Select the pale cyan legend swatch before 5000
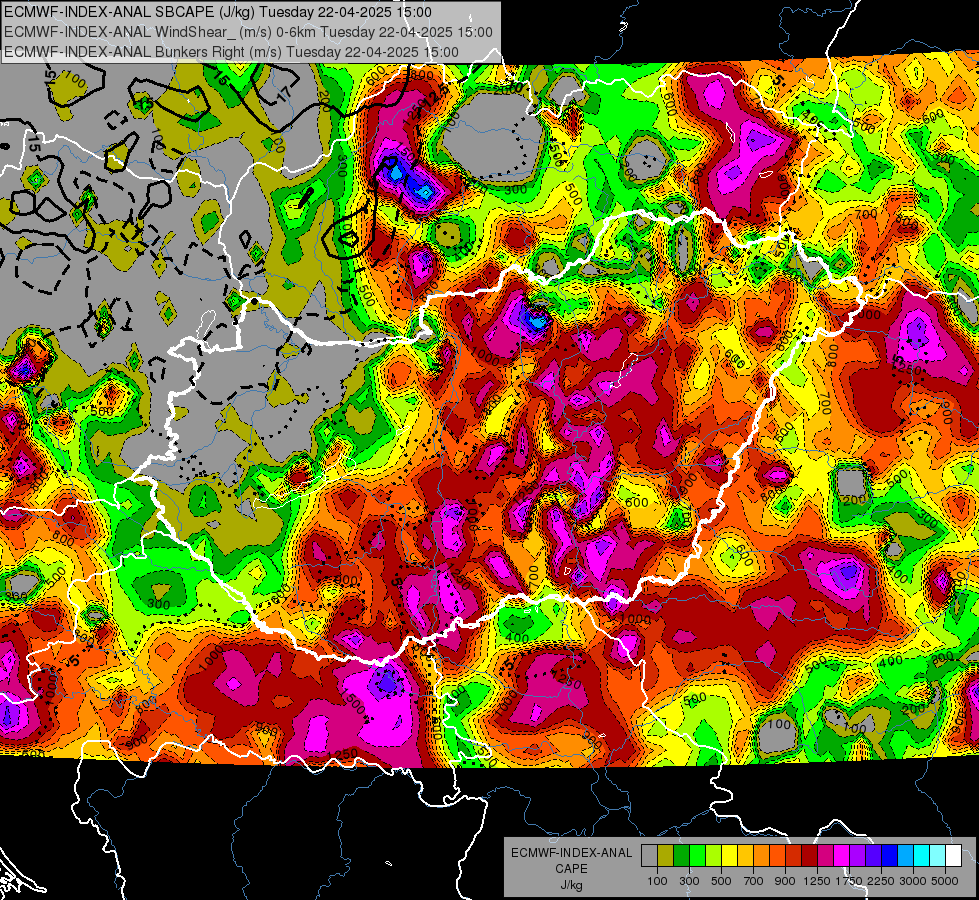Screen dimensions: 979x900 tap(938, 856)
